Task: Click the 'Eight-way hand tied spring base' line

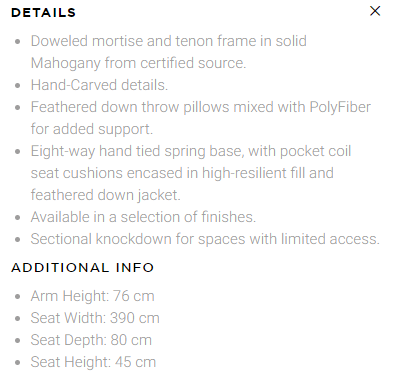Action: click(191, 151)
